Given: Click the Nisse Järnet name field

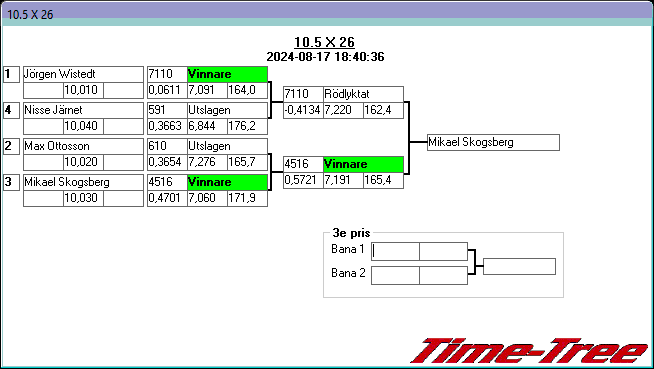Looking at the screenshot, I should point(83,110).
